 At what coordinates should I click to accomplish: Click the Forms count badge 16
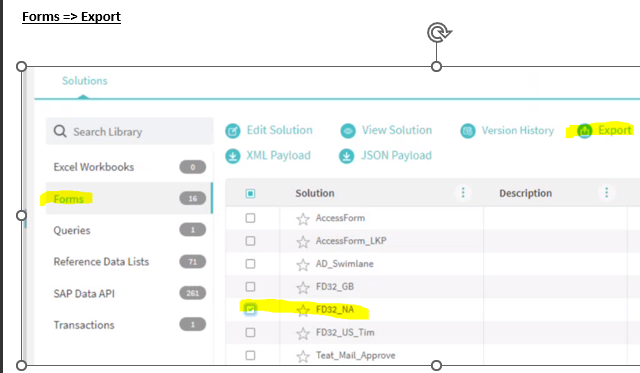[x=193, y=198]
